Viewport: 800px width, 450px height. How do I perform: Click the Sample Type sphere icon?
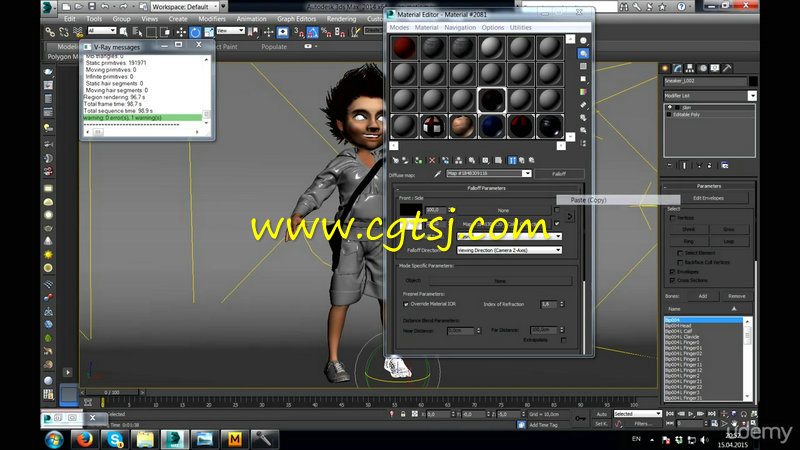click(x=583, y=41)
